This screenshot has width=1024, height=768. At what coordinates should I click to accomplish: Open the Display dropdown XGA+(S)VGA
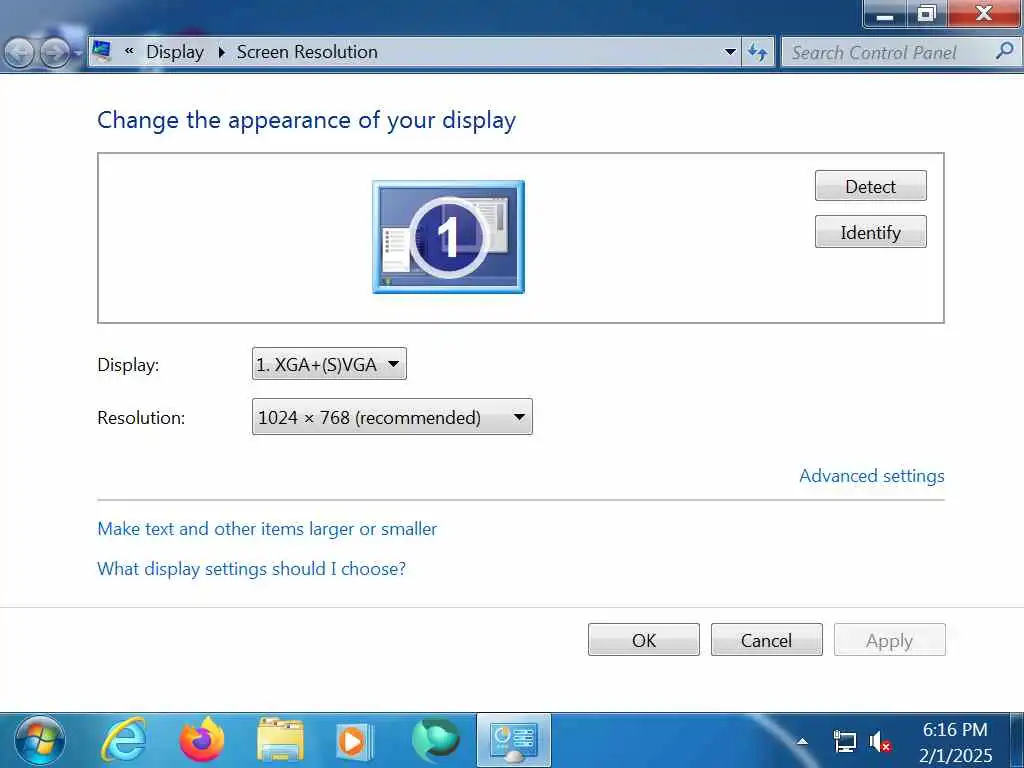[x=329, y=364]
